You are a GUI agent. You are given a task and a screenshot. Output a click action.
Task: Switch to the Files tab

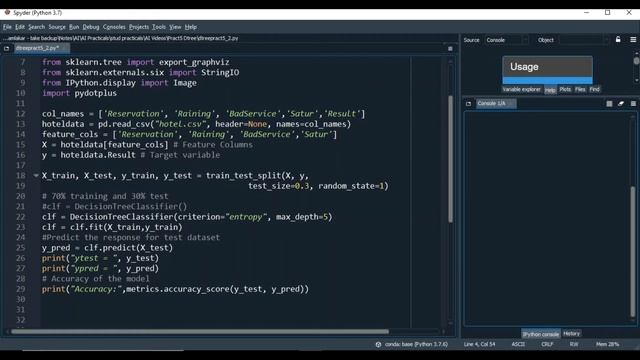[580, 89]
